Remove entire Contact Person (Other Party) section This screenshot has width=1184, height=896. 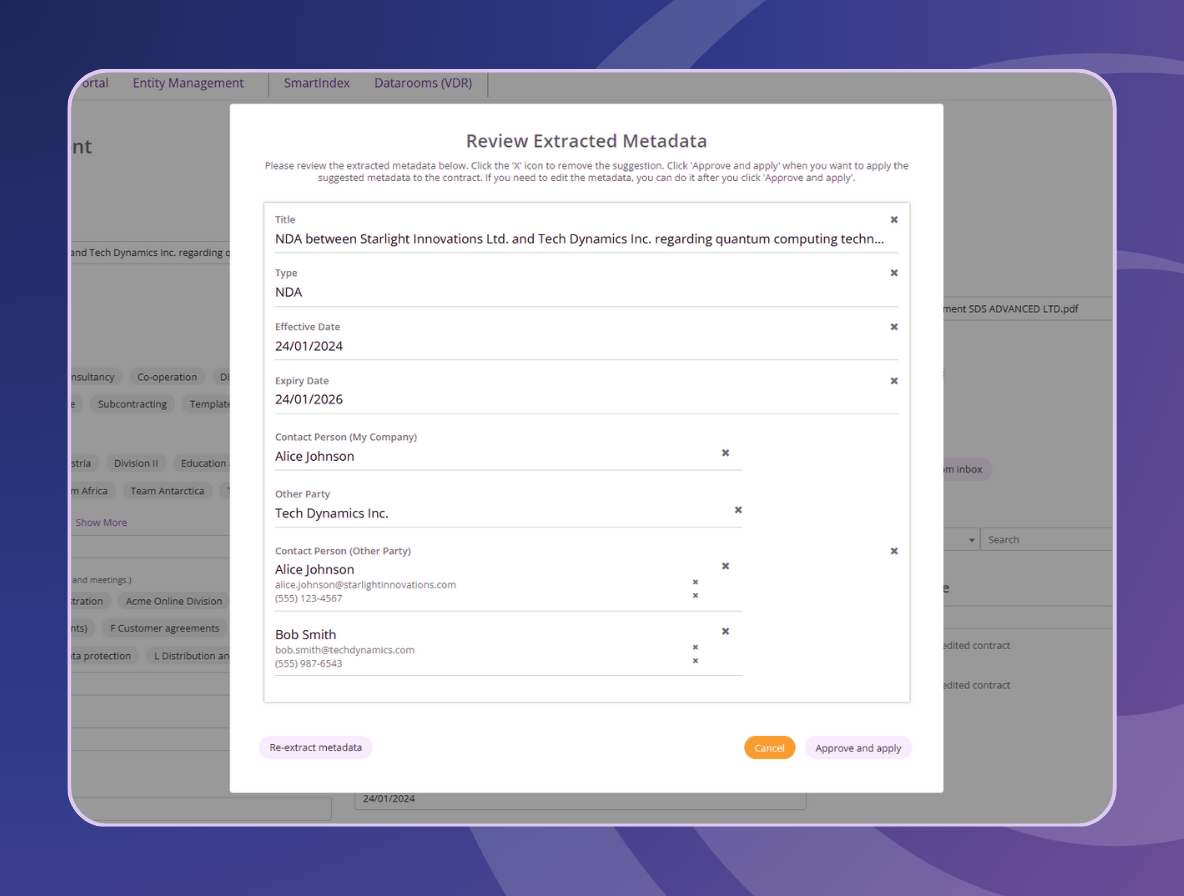[x=894, y=551]
